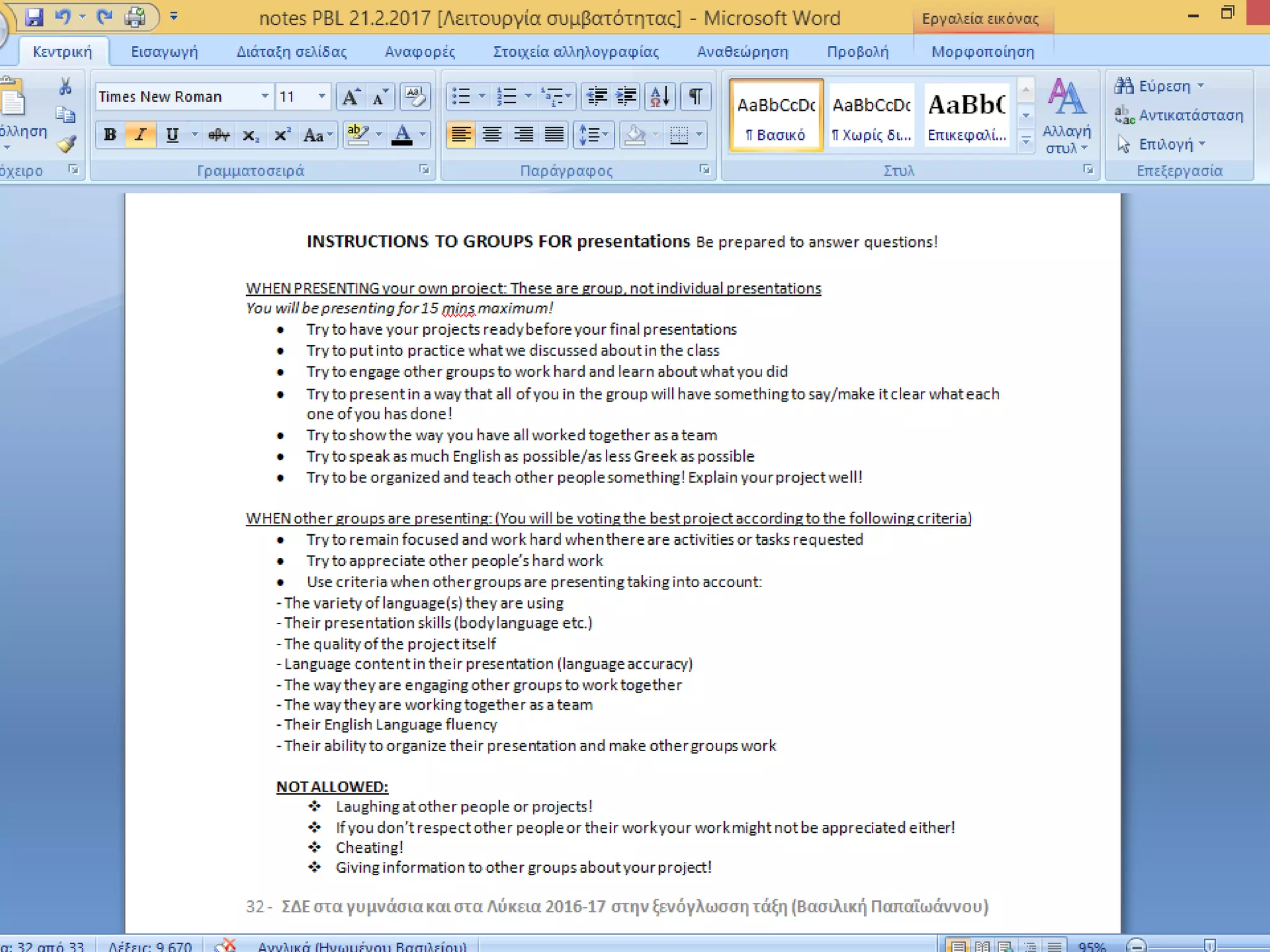Click the Sort A-Z icon
The width and height of the screenshot is (1270, 952).
(x=659, y=97)
